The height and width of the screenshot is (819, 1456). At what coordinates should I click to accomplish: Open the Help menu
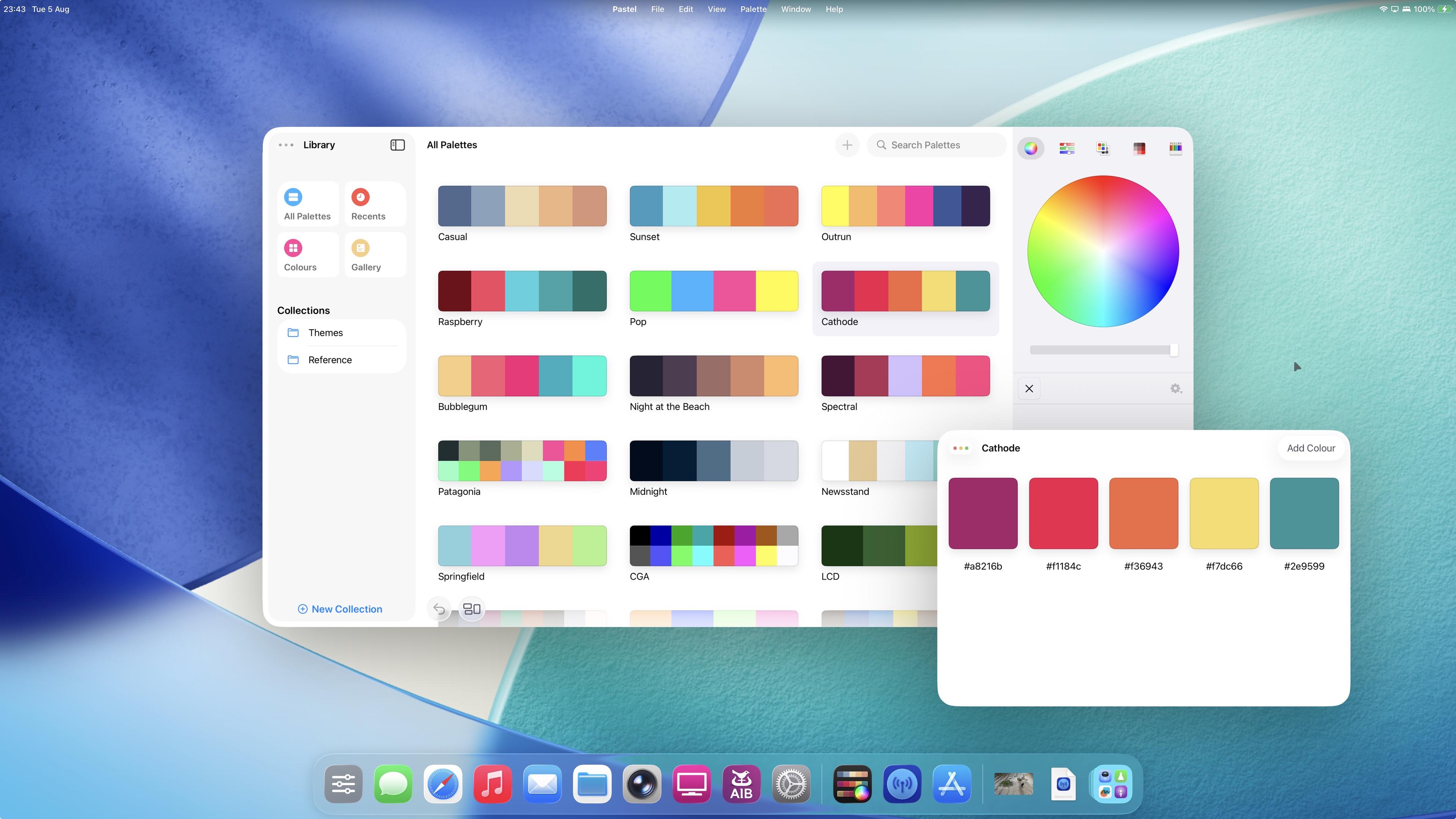tap(834, 9)
